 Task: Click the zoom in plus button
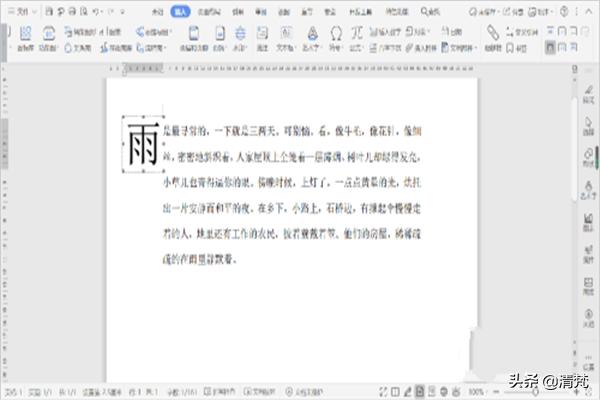576,392
